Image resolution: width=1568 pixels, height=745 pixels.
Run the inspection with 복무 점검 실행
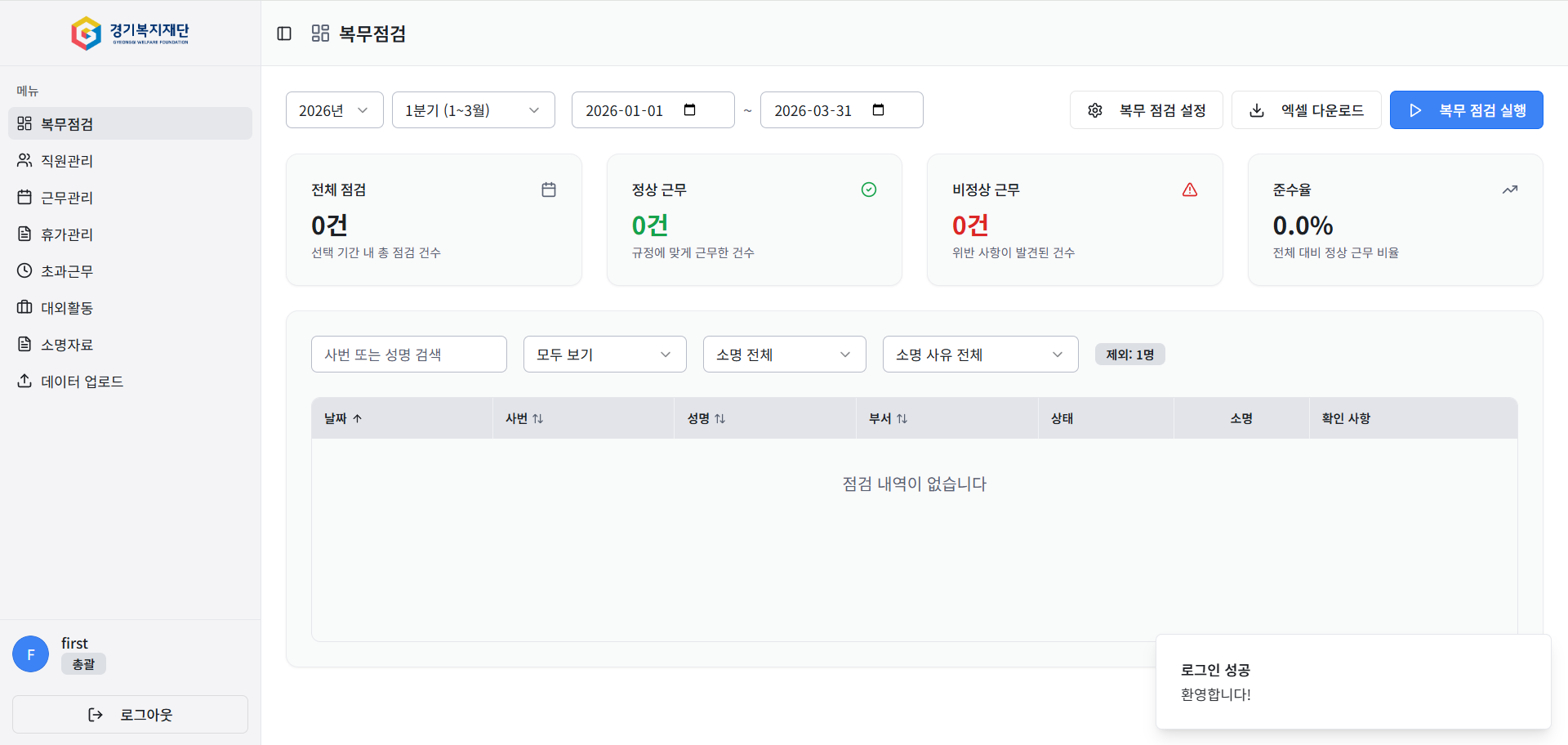click(1467, 109)
